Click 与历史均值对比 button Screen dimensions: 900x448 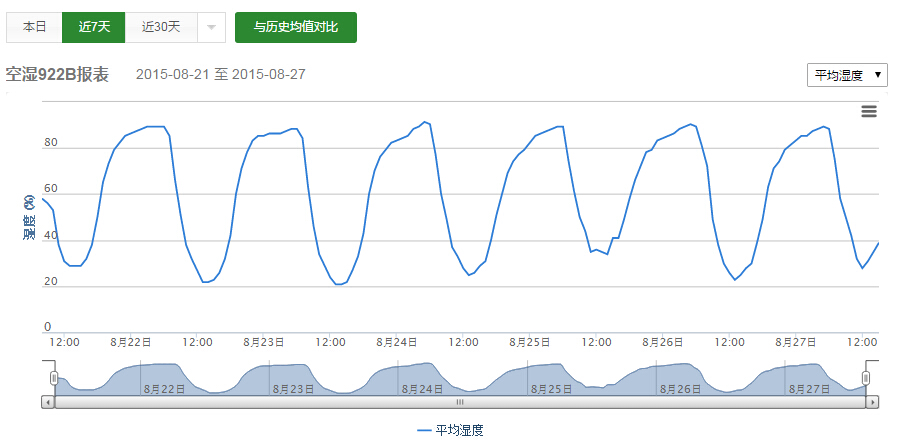coord(295,28)
